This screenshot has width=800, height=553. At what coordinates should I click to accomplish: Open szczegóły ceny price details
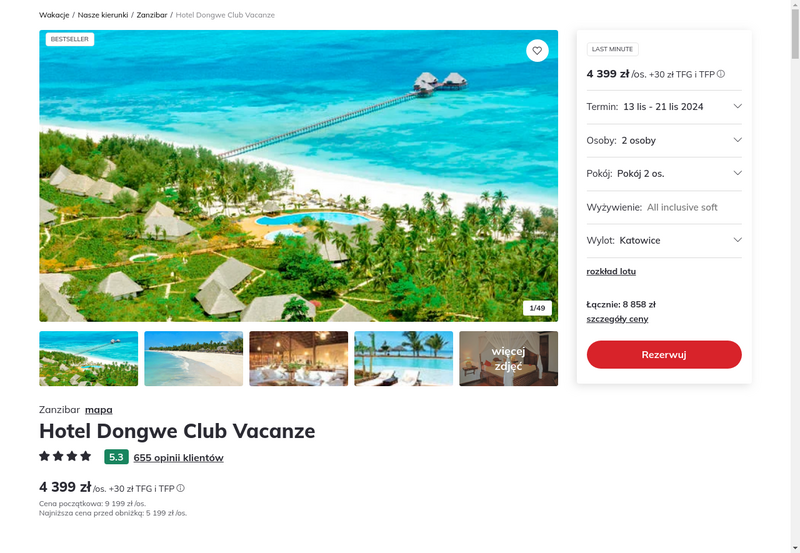(x=617, y=319)
